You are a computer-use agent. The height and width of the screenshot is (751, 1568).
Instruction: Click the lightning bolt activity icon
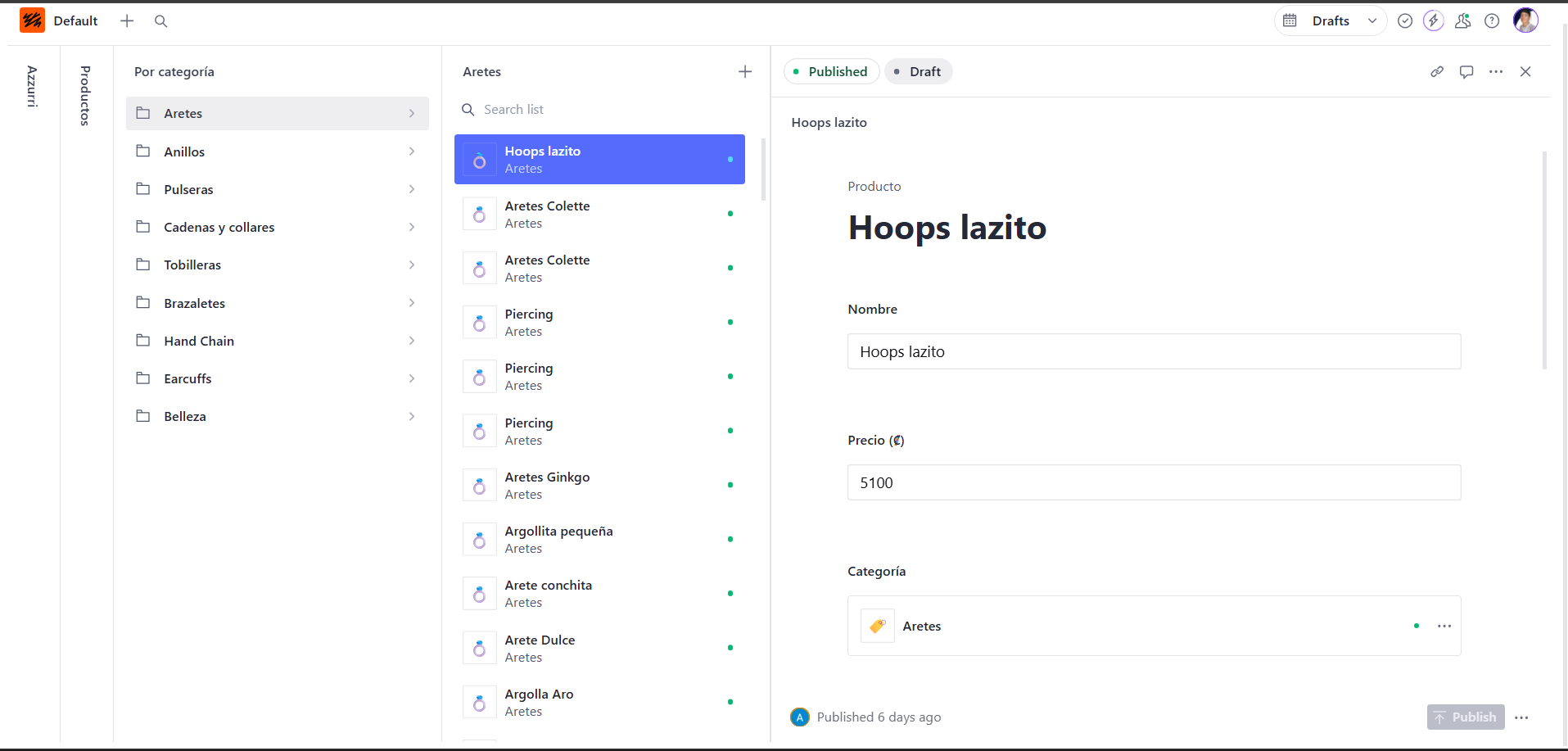pyautogui.click(x=1434, y=21)
